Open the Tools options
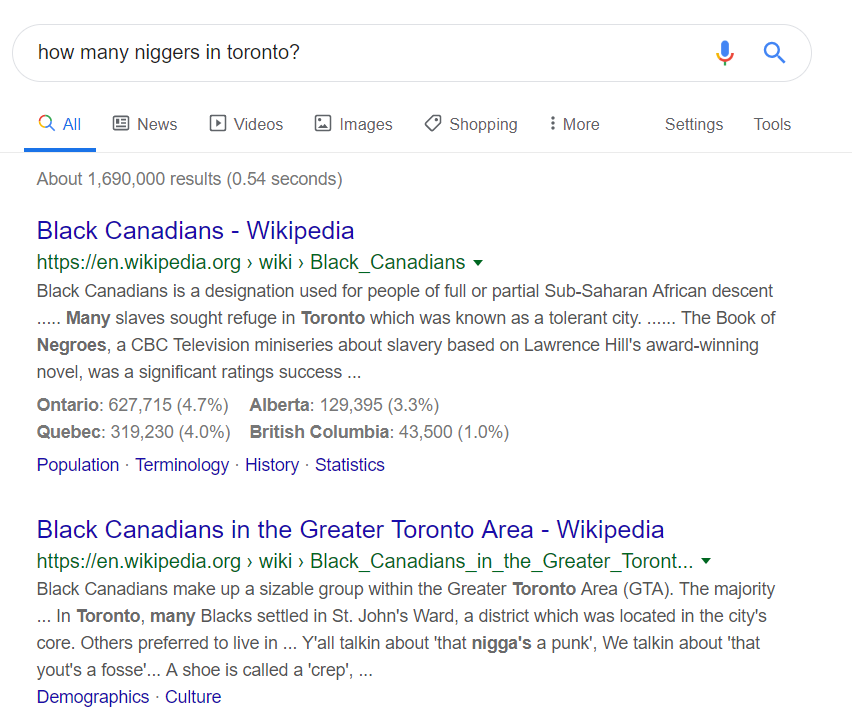The height and width of the screenshot is (724, 852). (x=772, y=124)
